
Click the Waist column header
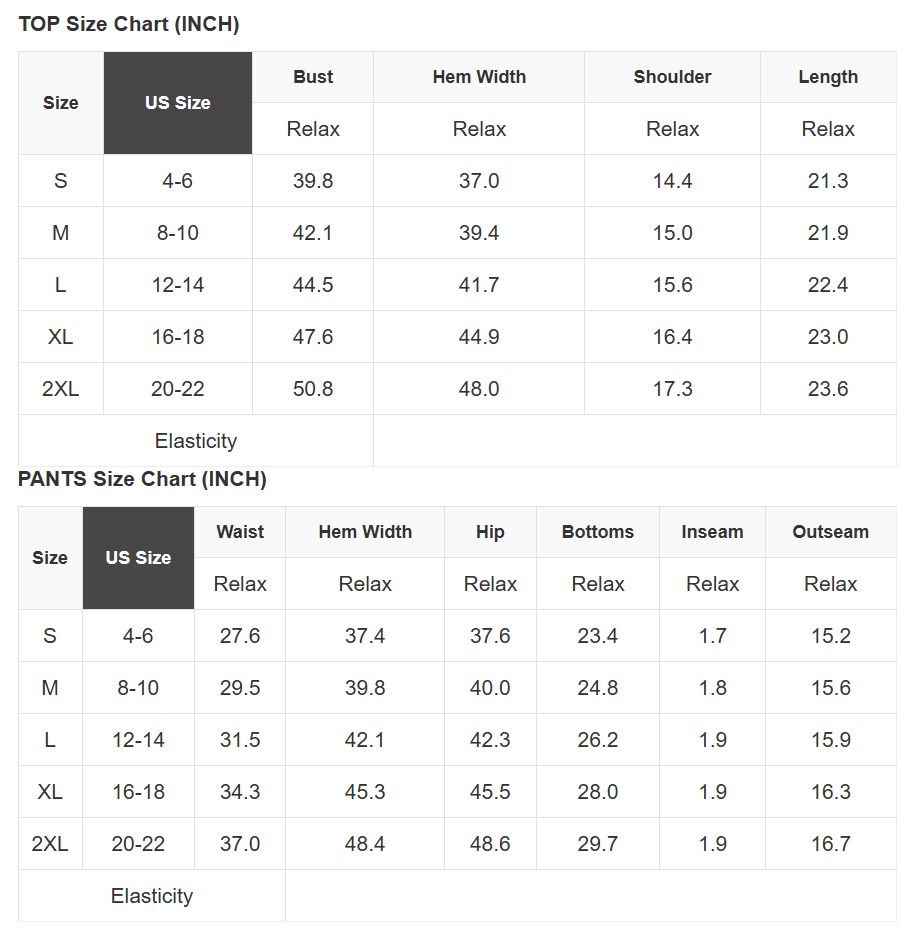coord(240,532)
